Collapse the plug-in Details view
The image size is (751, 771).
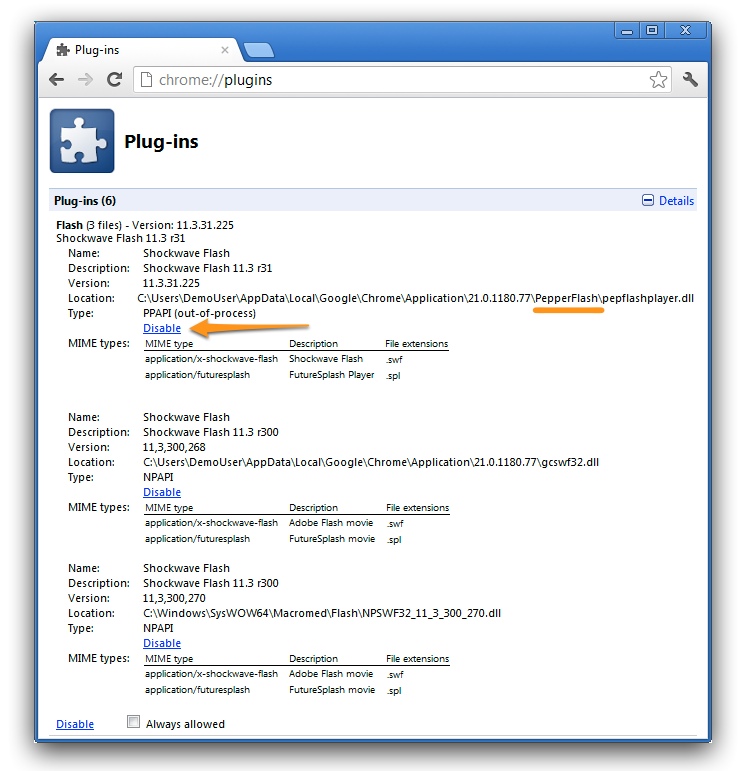pyautogui.click(x=668, y=201)
